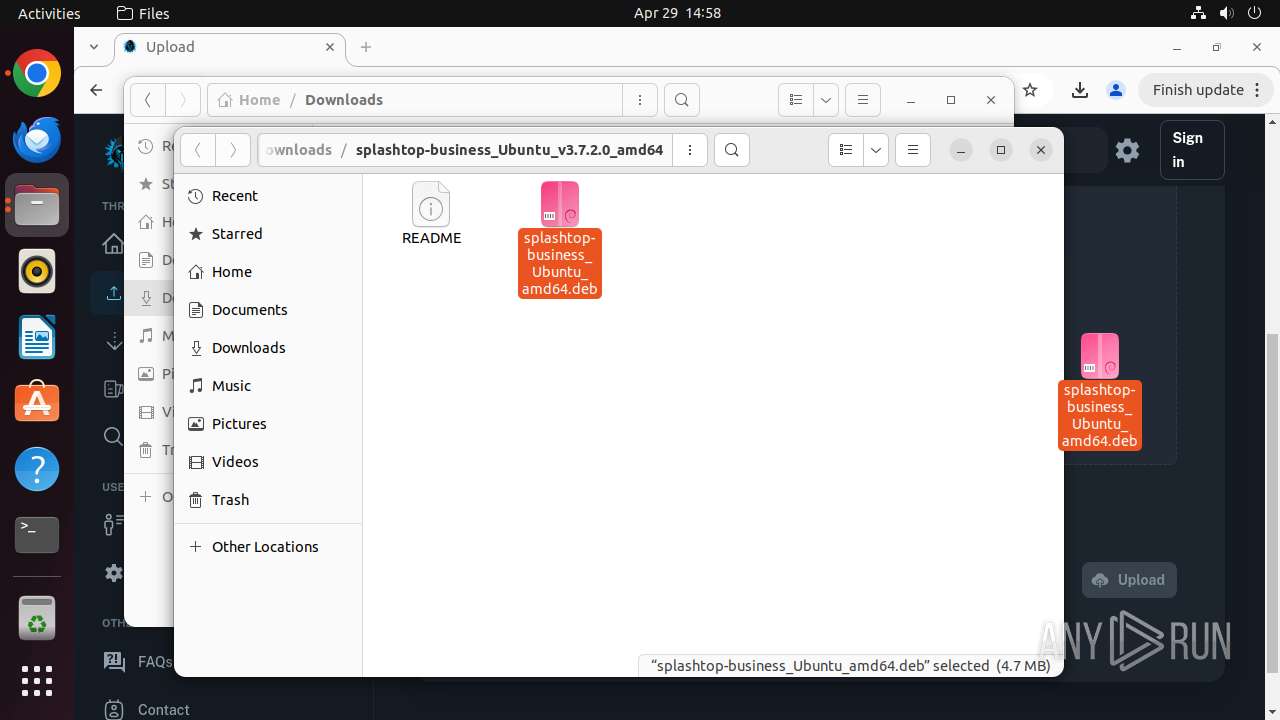Open browser downloads icon
The height and width of the screenshot is (720, 1280).
tap(1080, 90)
